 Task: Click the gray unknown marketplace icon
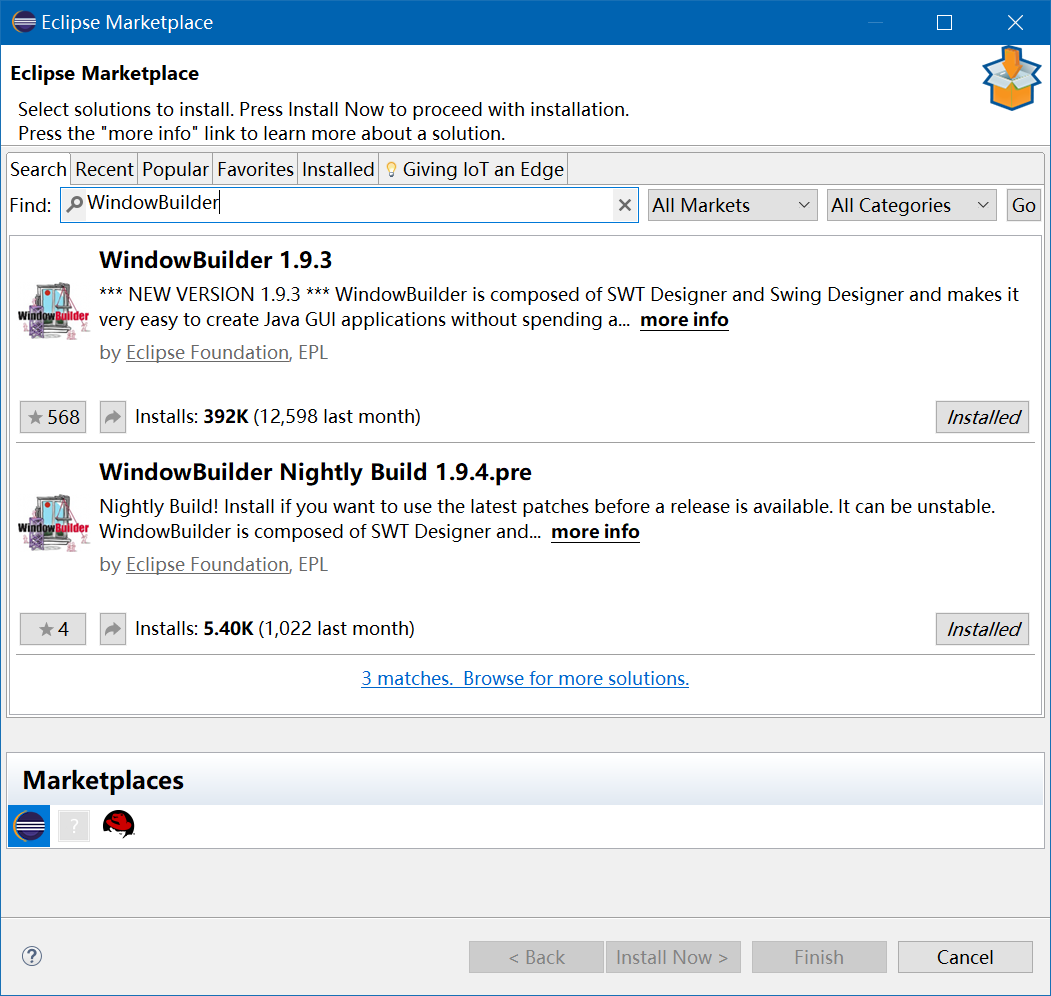73,825
